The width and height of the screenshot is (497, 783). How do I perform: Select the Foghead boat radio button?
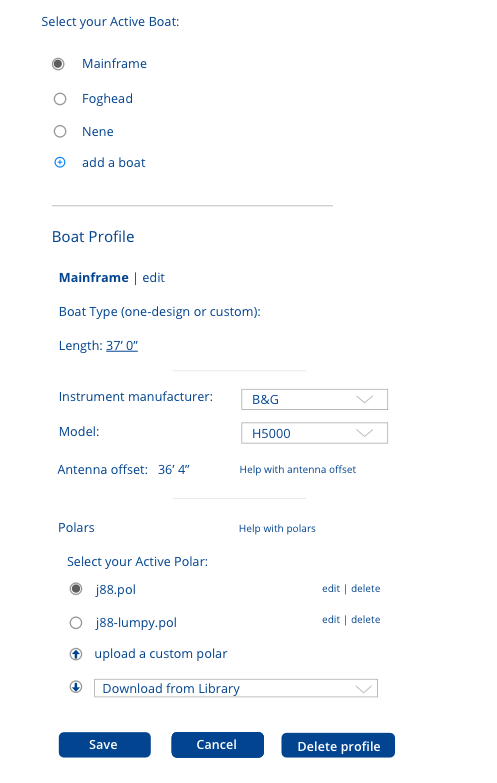[x=60, y=99]
